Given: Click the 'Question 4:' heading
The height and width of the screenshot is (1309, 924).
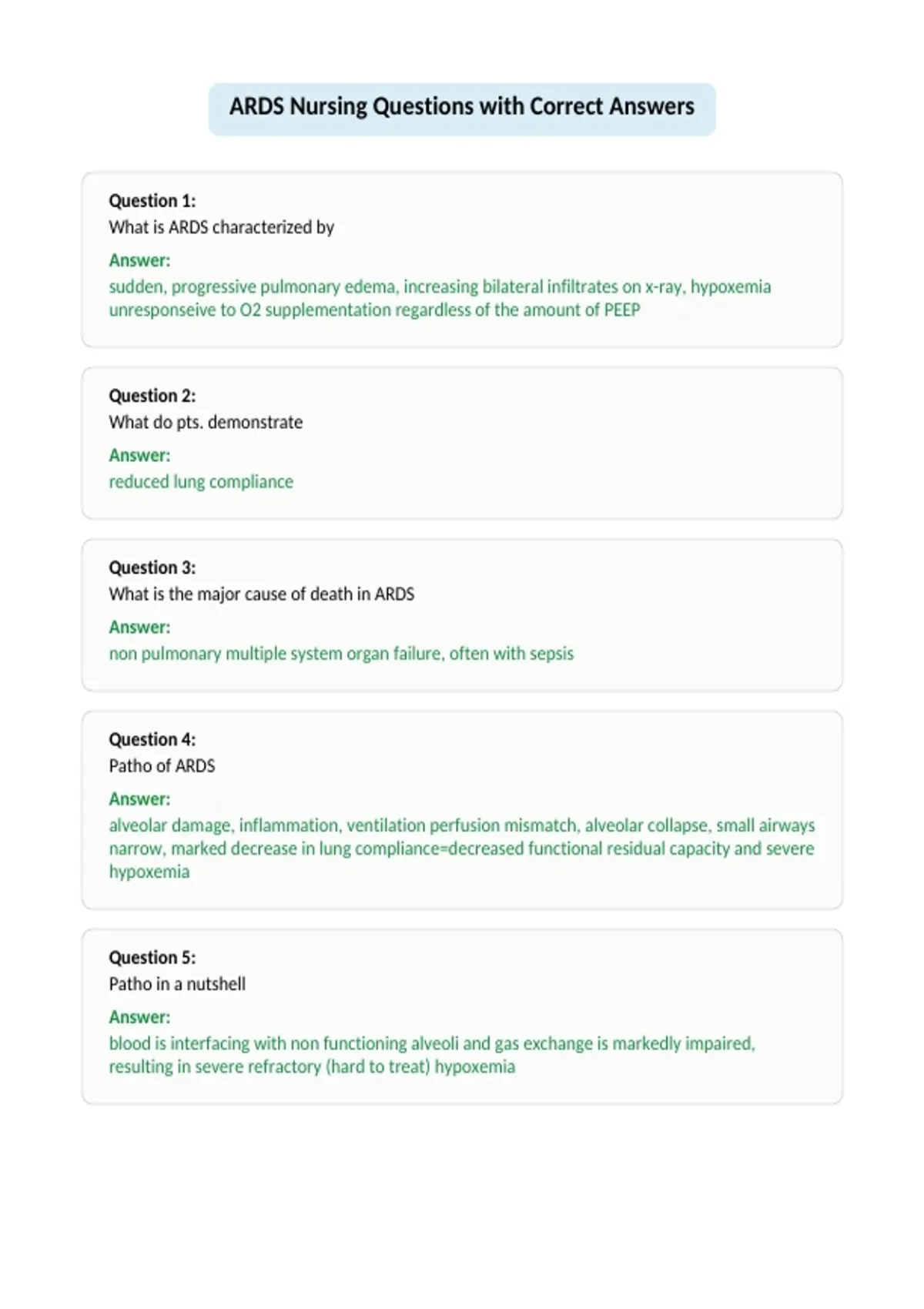Looking at the screenshot, I should pos(152,739).
